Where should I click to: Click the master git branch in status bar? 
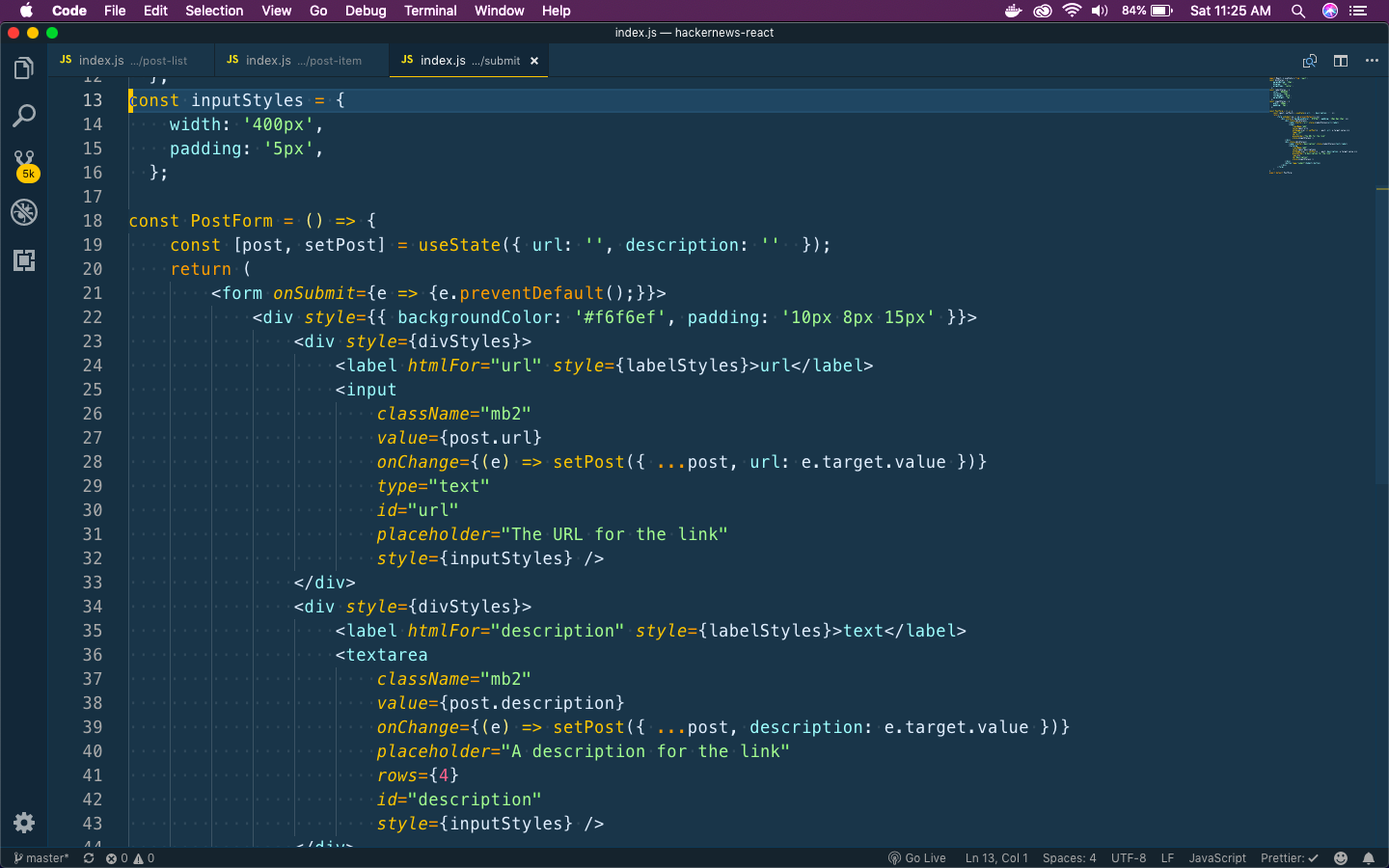tap(41, 858)
